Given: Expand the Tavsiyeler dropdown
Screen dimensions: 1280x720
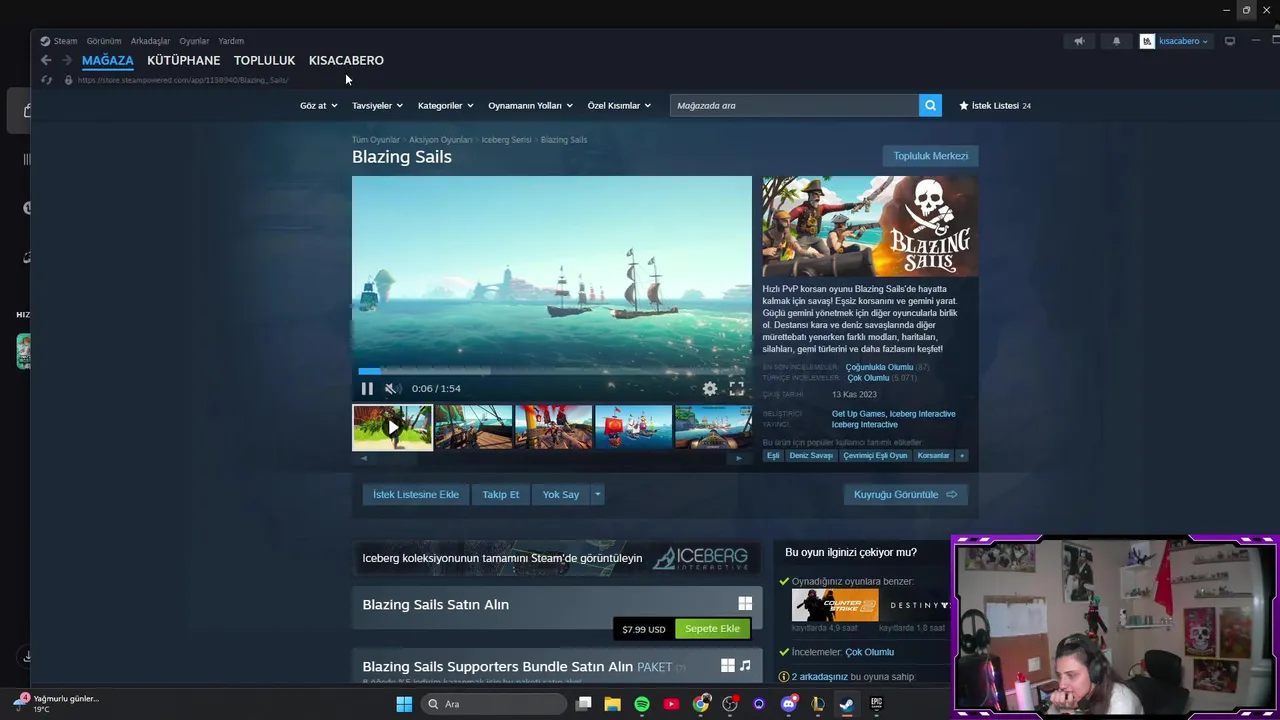Looking at the screenshot, I should [x=377, y=105].
